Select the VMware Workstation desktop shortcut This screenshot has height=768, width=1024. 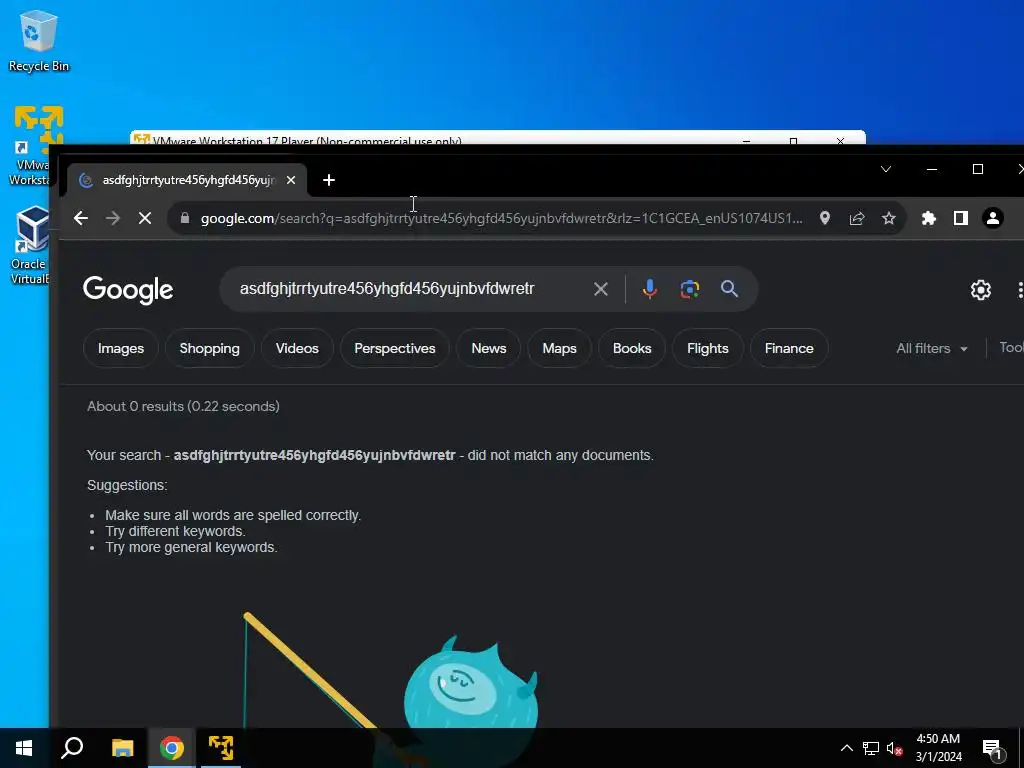click(31, 146)
